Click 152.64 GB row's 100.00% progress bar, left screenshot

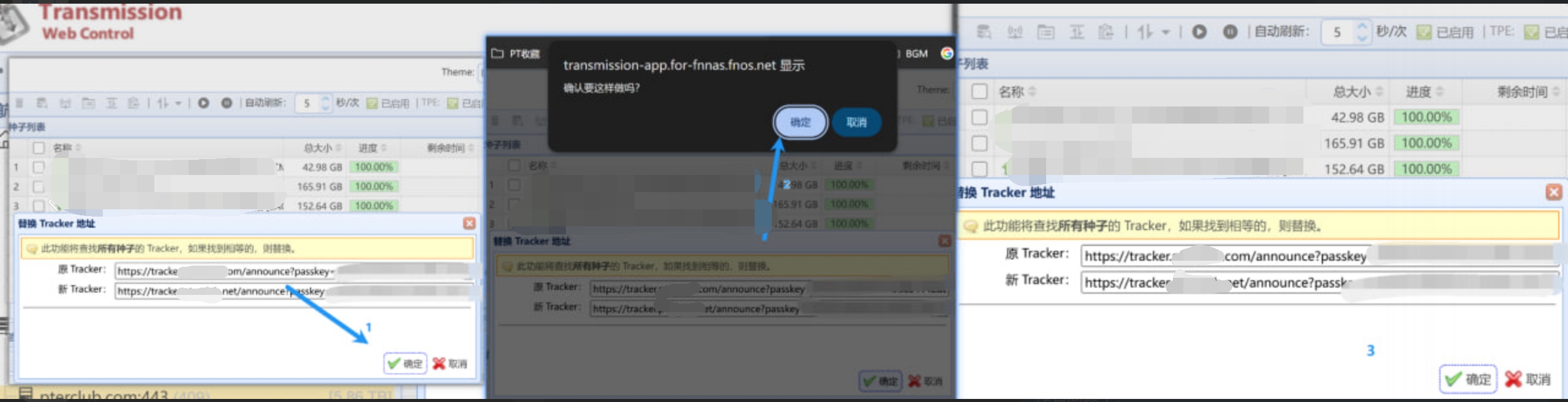374,206
